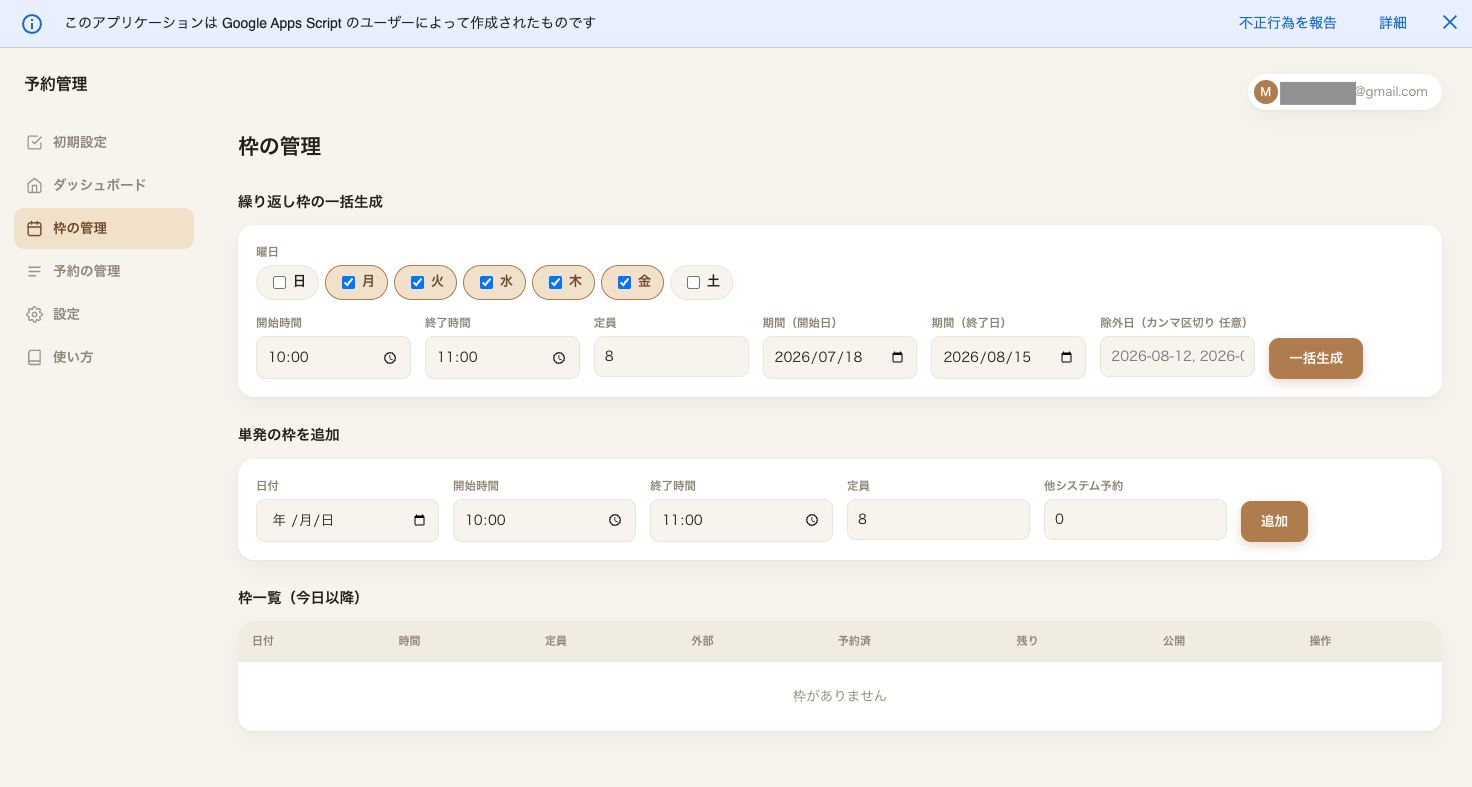Open the clock picker in the single-slot 開始時間 field

tap(615, 520)
